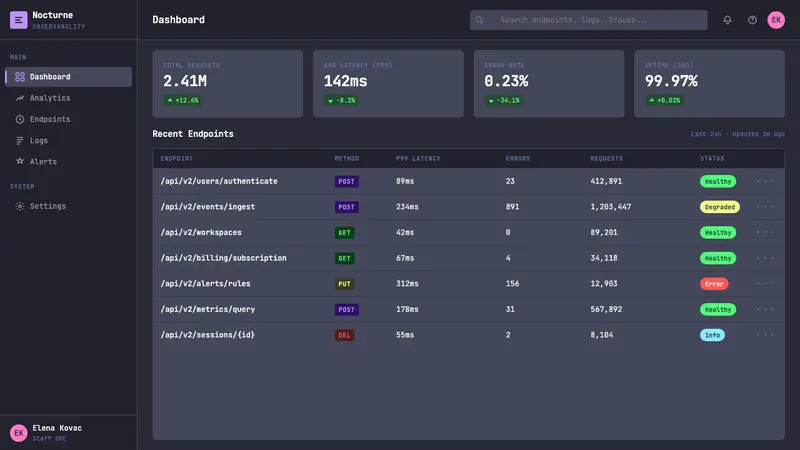Click the Info status badge
Image resolution: width=800 pixels, height=450 pixels.
[712, 335]
